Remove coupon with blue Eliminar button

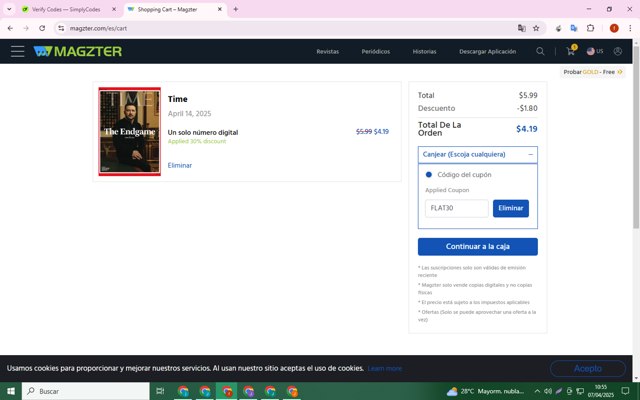point(511,208)
